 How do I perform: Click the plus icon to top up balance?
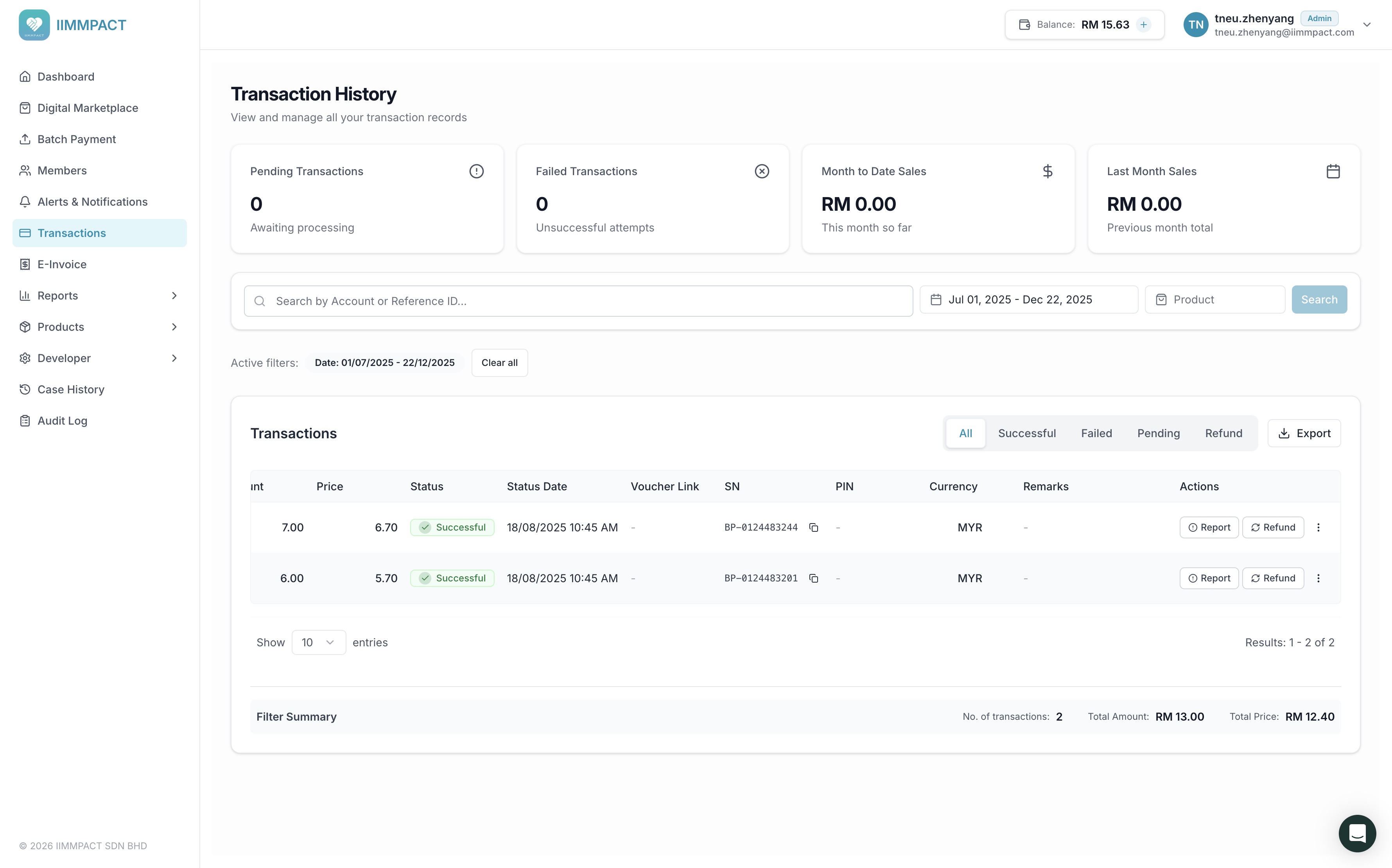point(1144,24)
